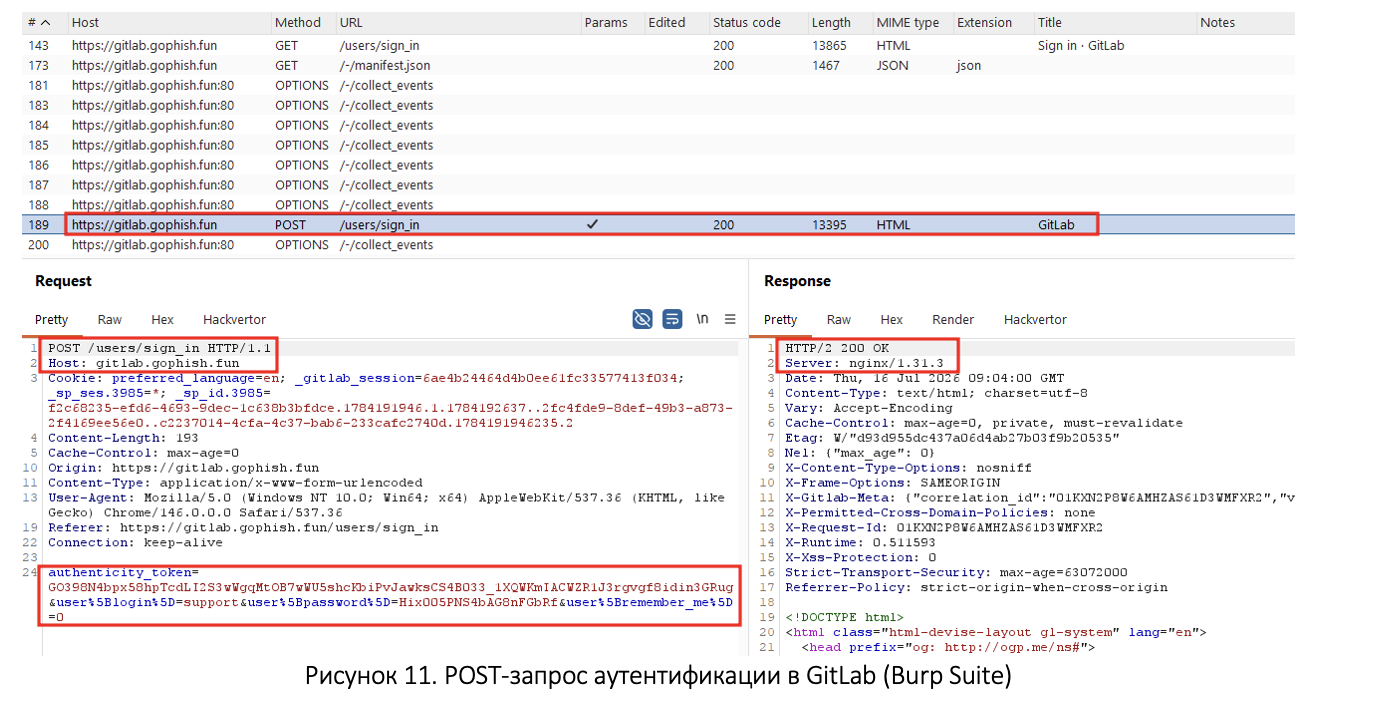
Task: Open the Pretty tab in Response panel
Action: tap(781, 320)
